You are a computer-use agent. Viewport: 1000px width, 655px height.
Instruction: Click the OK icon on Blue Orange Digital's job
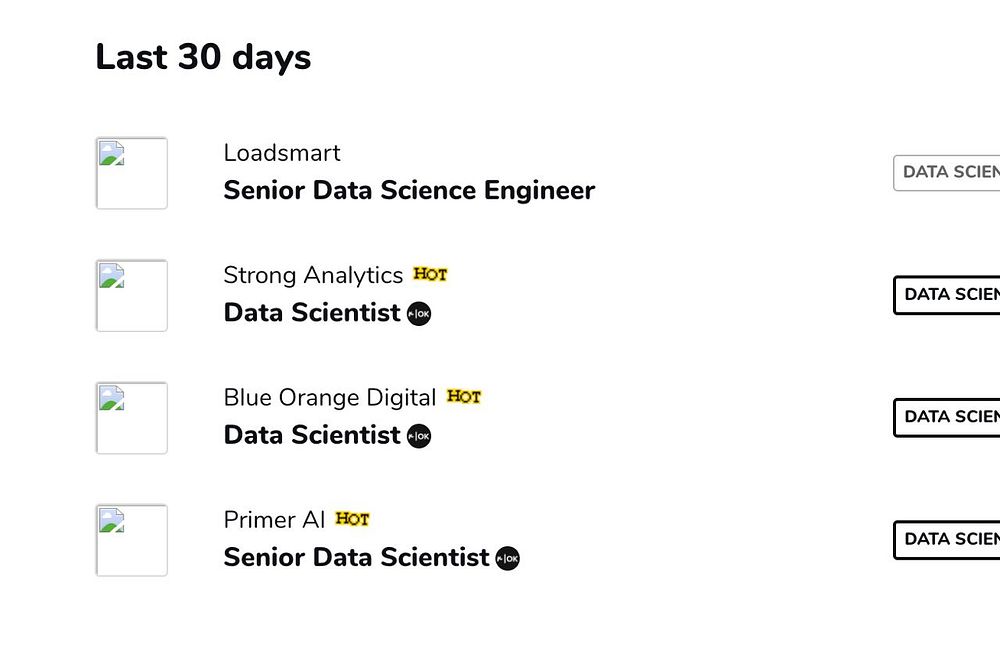click(419, 436)
